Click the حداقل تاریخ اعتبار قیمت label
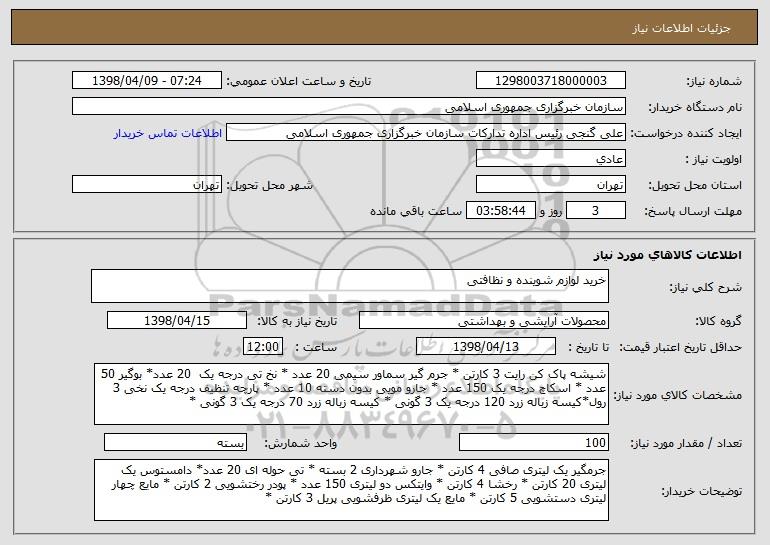 (680, 347)
